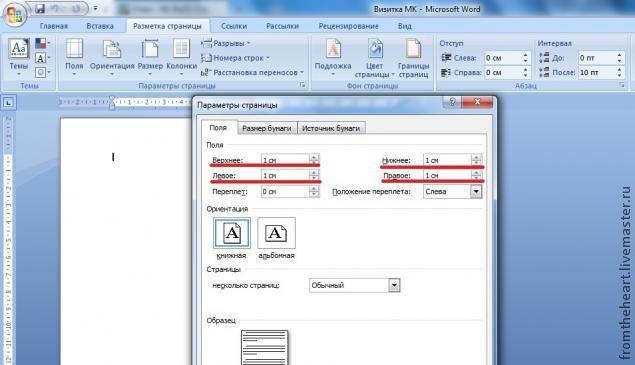This screenshot has width=635, height=365.
Task: Click Расстановка переносов button
Action: coord(252,73)
